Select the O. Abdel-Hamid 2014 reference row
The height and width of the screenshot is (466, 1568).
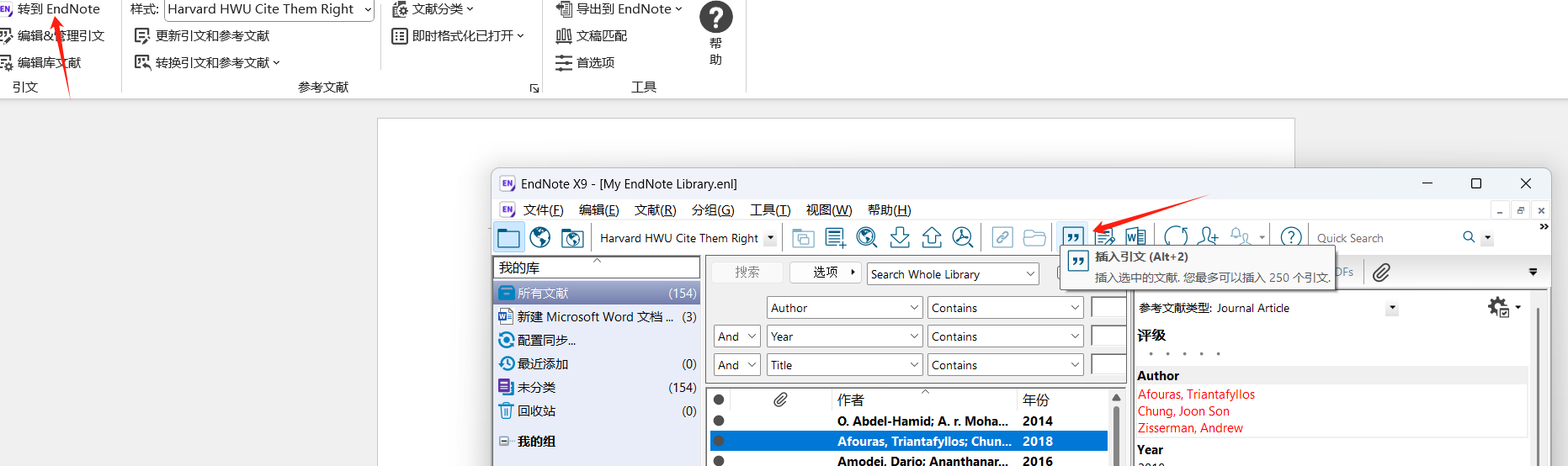click(909, 421)
